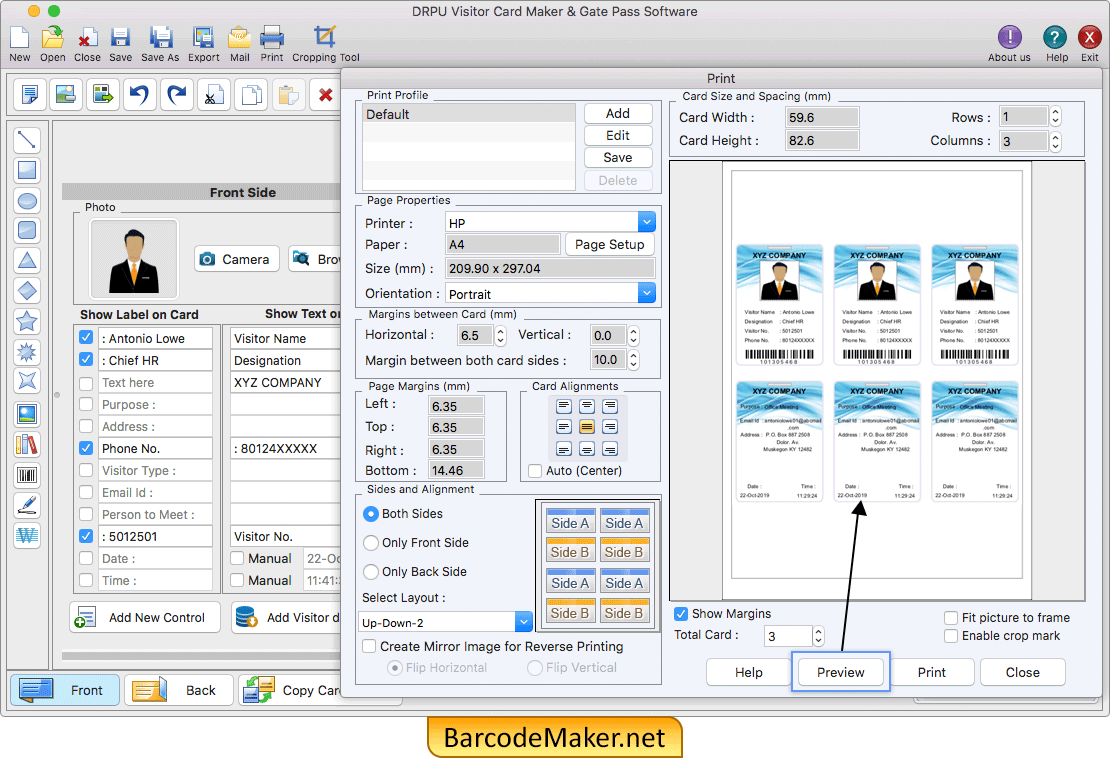Enable Fit picture to frame
The image size is (1110, 758).
pos(951,618)
